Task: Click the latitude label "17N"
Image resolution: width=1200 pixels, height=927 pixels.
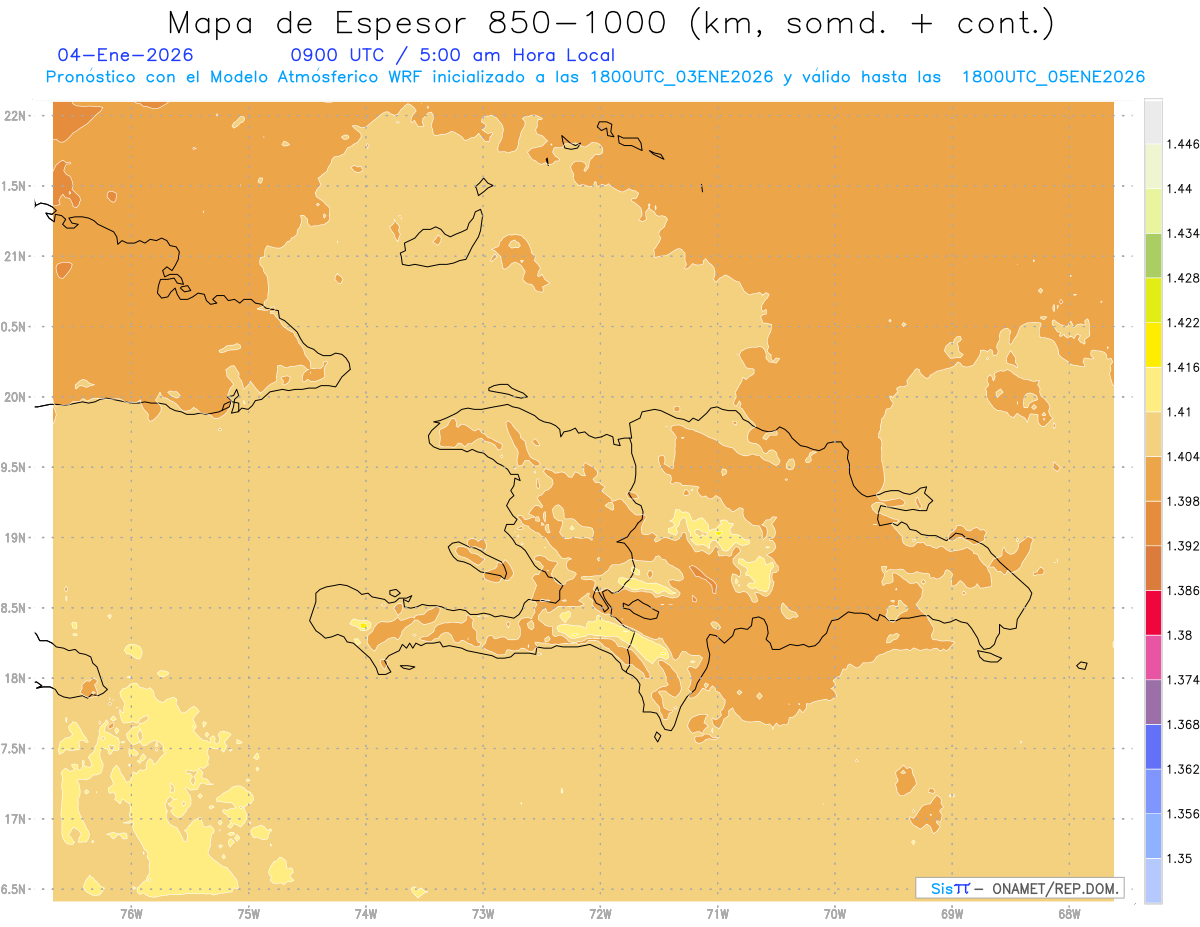Action: pyautogui.click(x=14, y=819)
